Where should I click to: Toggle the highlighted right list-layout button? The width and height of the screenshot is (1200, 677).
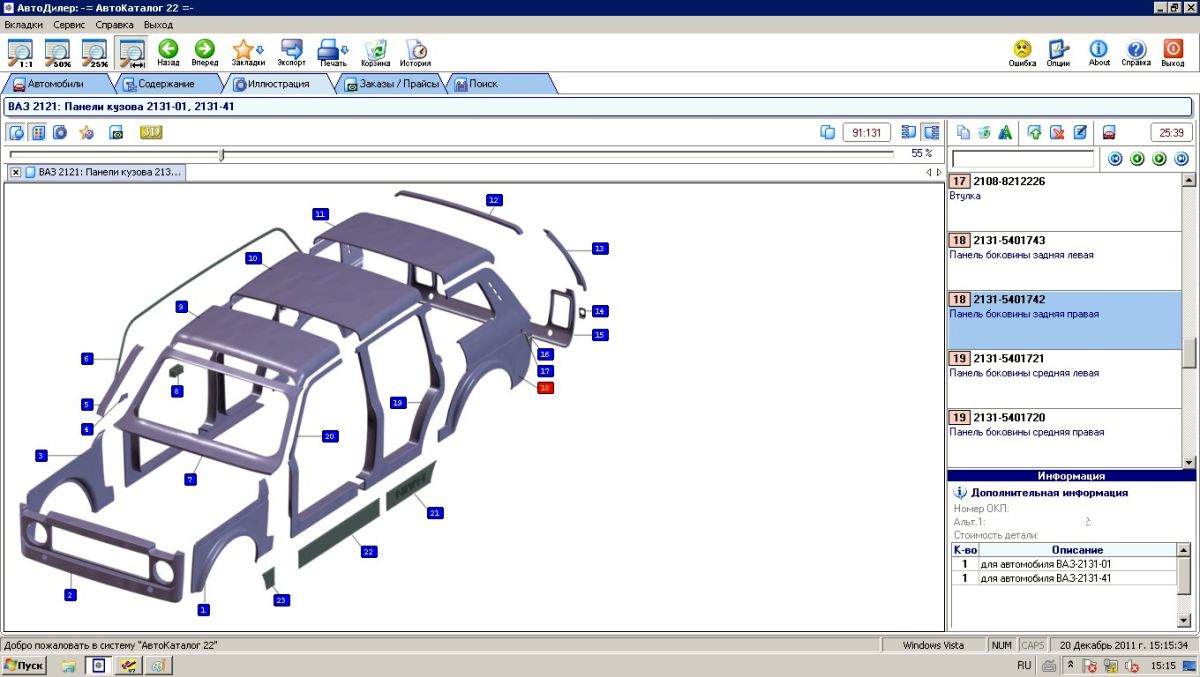(931, 132)
